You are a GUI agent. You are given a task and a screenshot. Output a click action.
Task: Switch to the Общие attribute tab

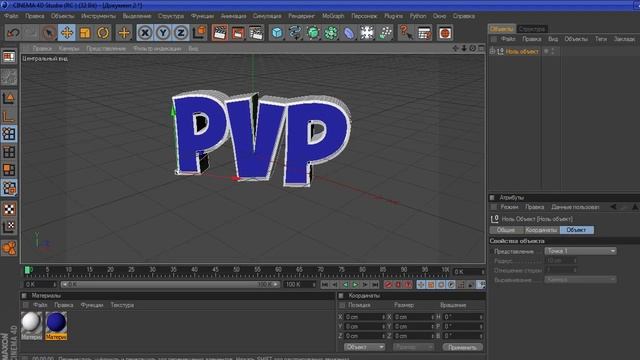pyautogui.click(x=506, y=230)
